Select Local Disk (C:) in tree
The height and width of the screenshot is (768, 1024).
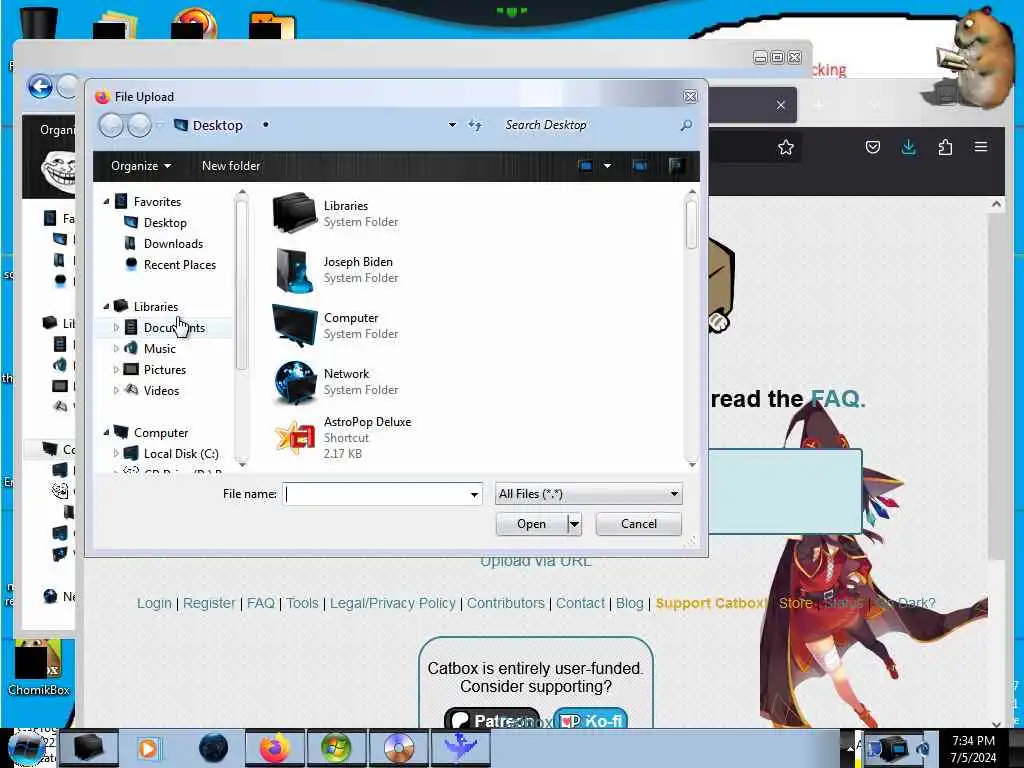pos(180,453)
